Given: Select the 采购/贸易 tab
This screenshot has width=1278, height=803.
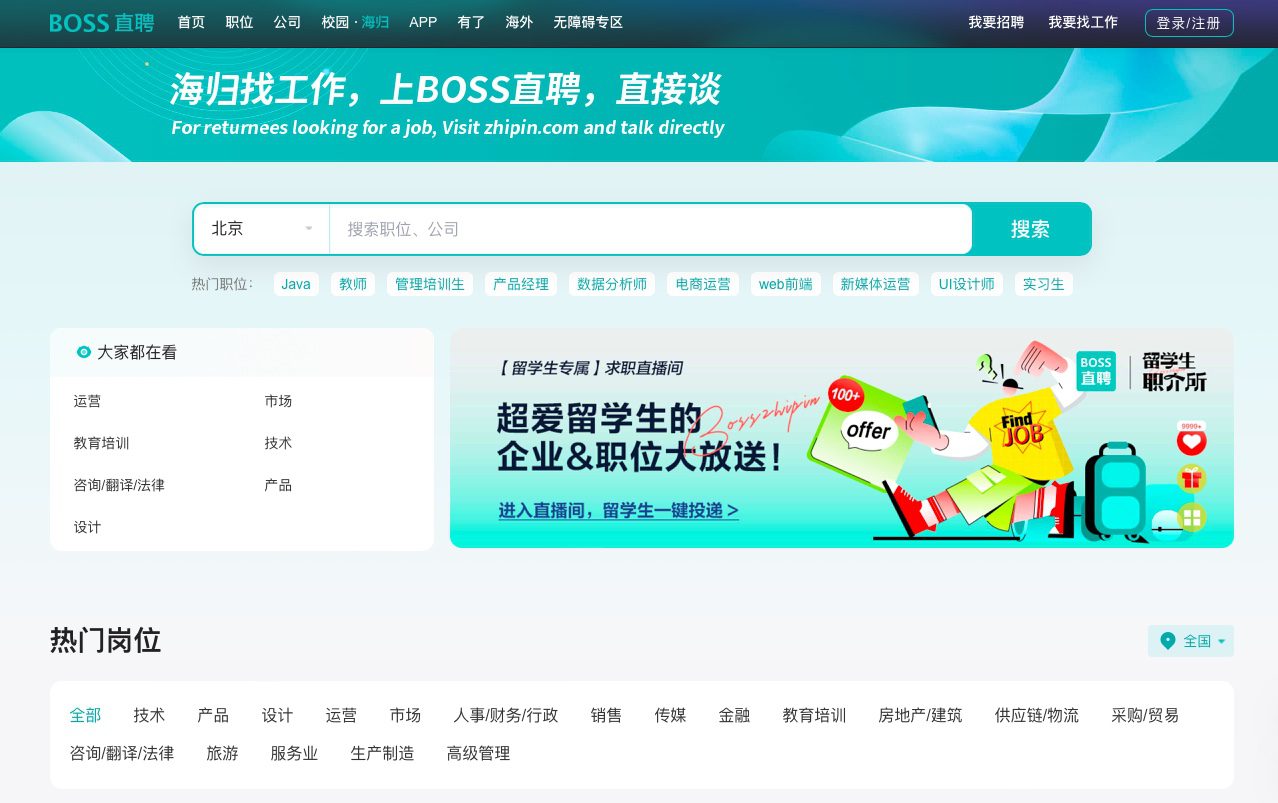Looking at the screenshot, I should pyautogui.click(x=1145, y=715).
